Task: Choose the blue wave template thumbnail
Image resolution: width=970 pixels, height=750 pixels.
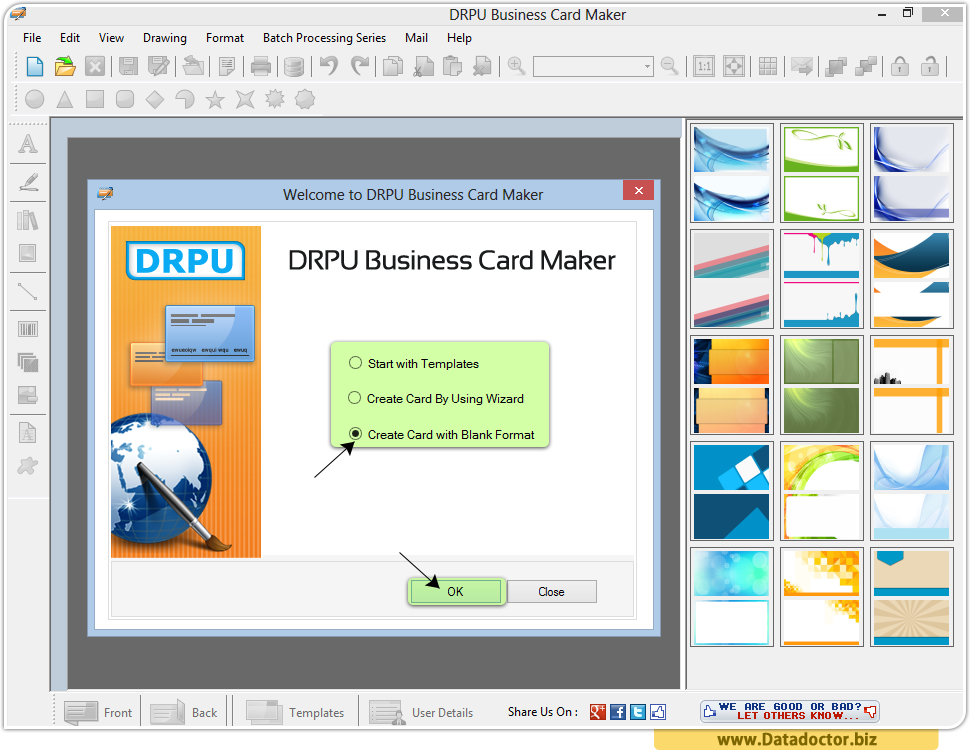Action: [x=732, y=173]
